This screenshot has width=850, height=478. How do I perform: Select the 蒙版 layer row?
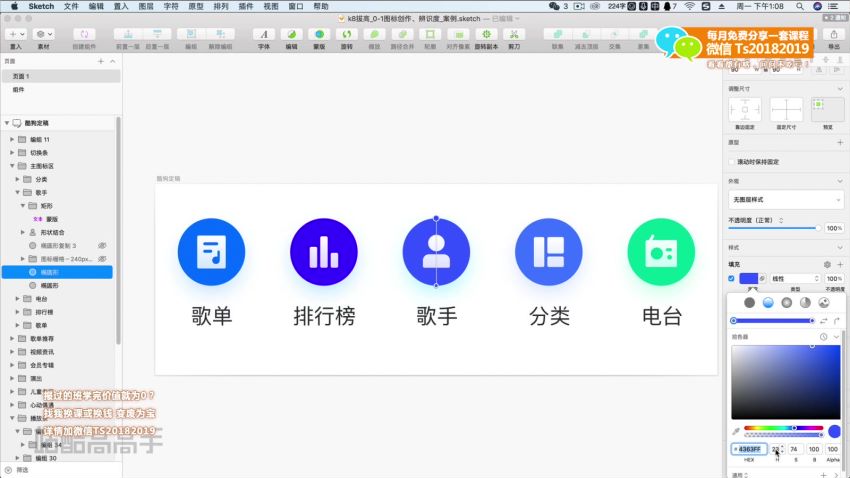point(57,219)
